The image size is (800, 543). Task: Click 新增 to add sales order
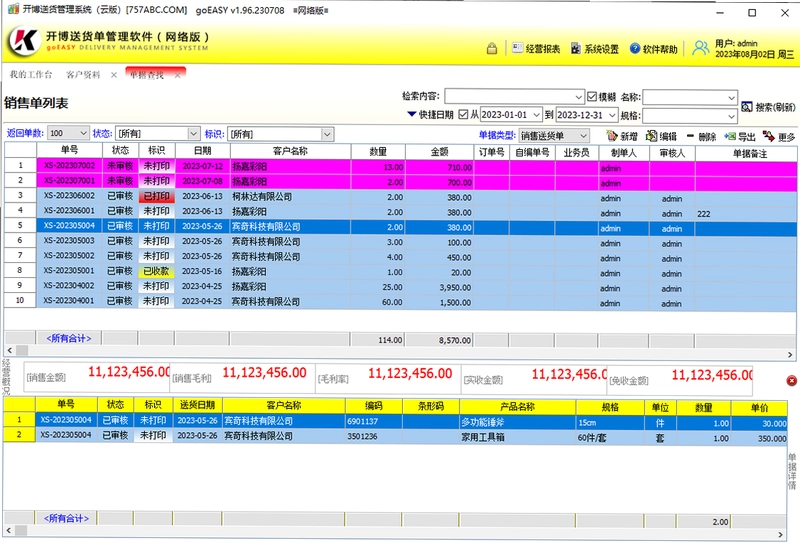click(x=622, y=136)
